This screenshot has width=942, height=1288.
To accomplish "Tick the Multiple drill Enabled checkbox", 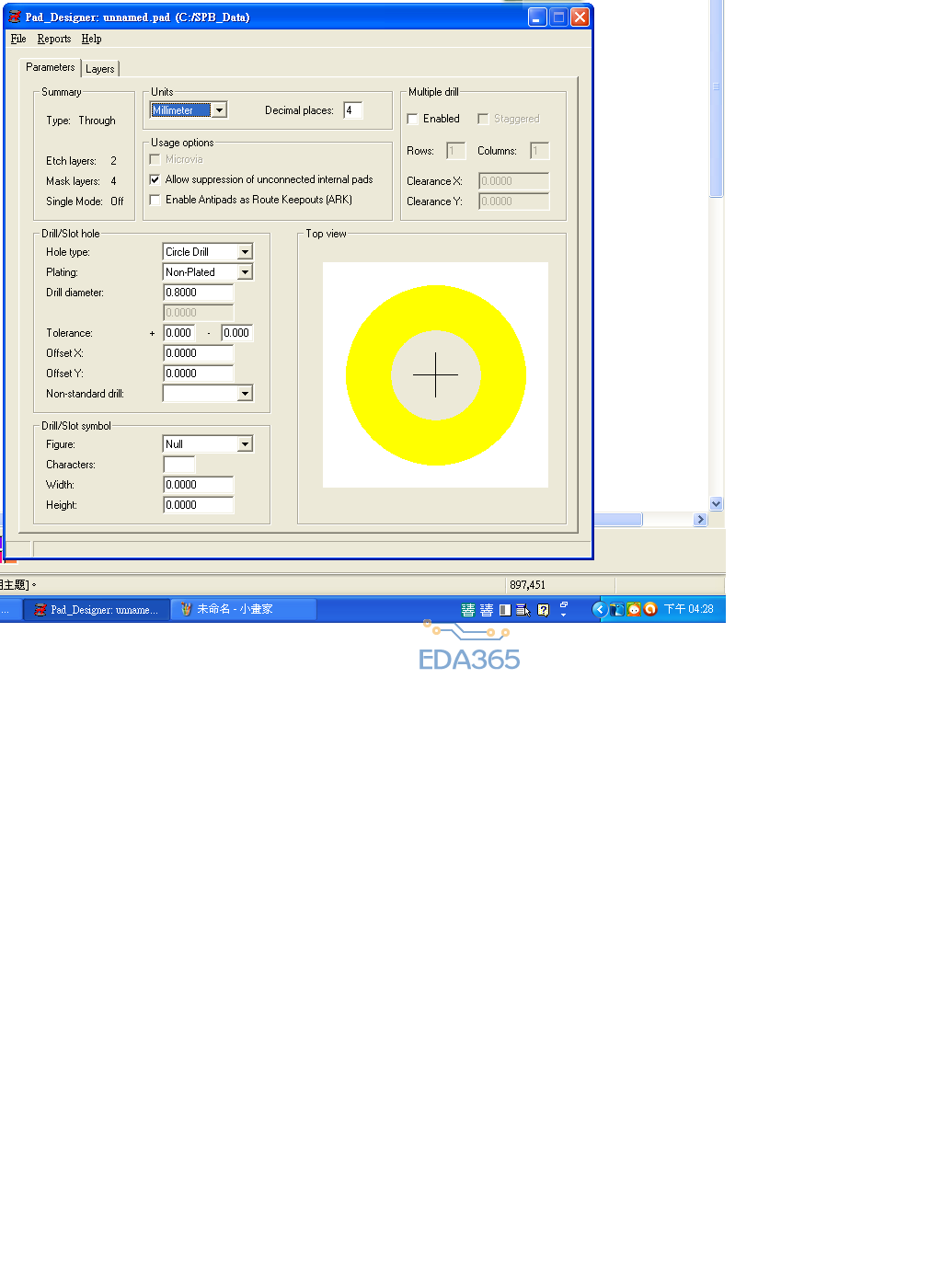I will (x=412, y=119).
